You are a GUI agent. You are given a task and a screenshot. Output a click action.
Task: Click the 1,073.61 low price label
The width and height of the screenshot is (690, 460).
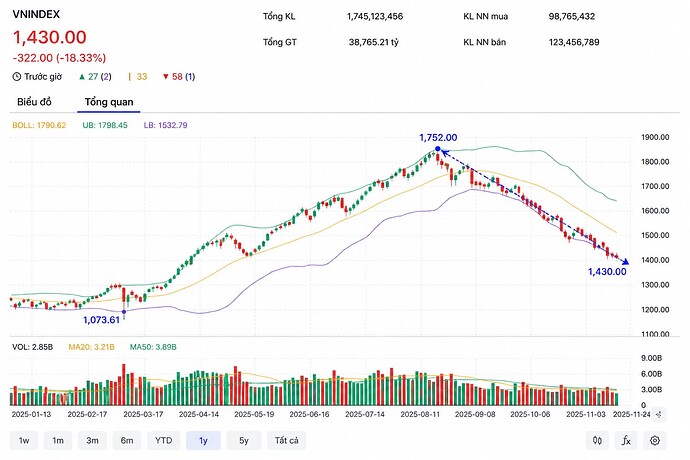click(x=101, y=320)
